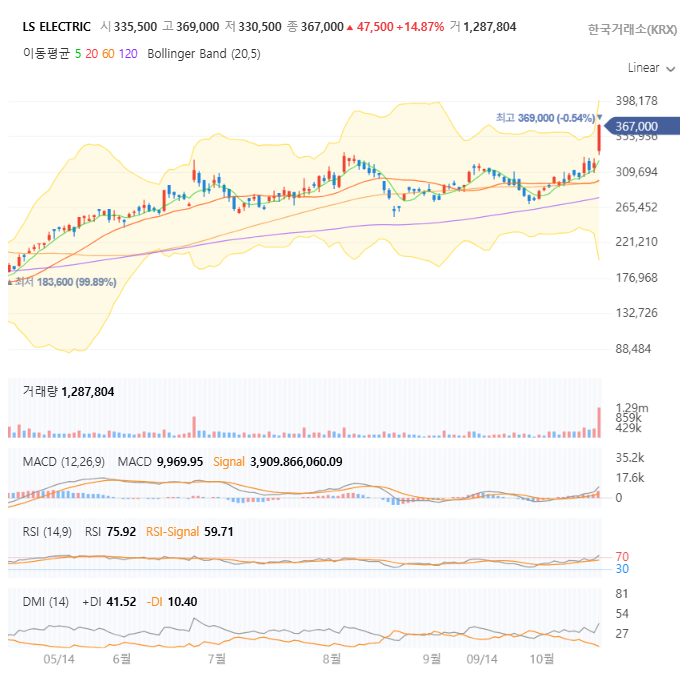Click the 05/14 date axis label
680x697 pixels.
coord(59,659)
